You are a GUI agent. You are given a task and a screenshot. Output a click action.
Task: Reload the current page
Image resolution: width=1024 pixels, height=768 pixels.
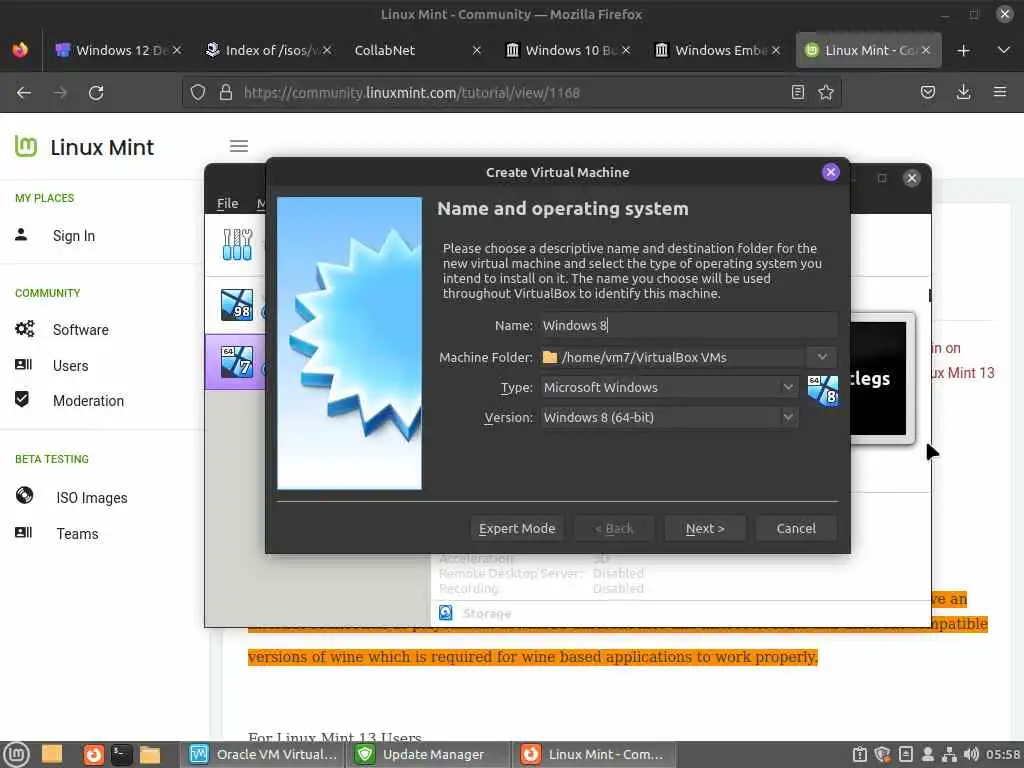click(96, 93)
